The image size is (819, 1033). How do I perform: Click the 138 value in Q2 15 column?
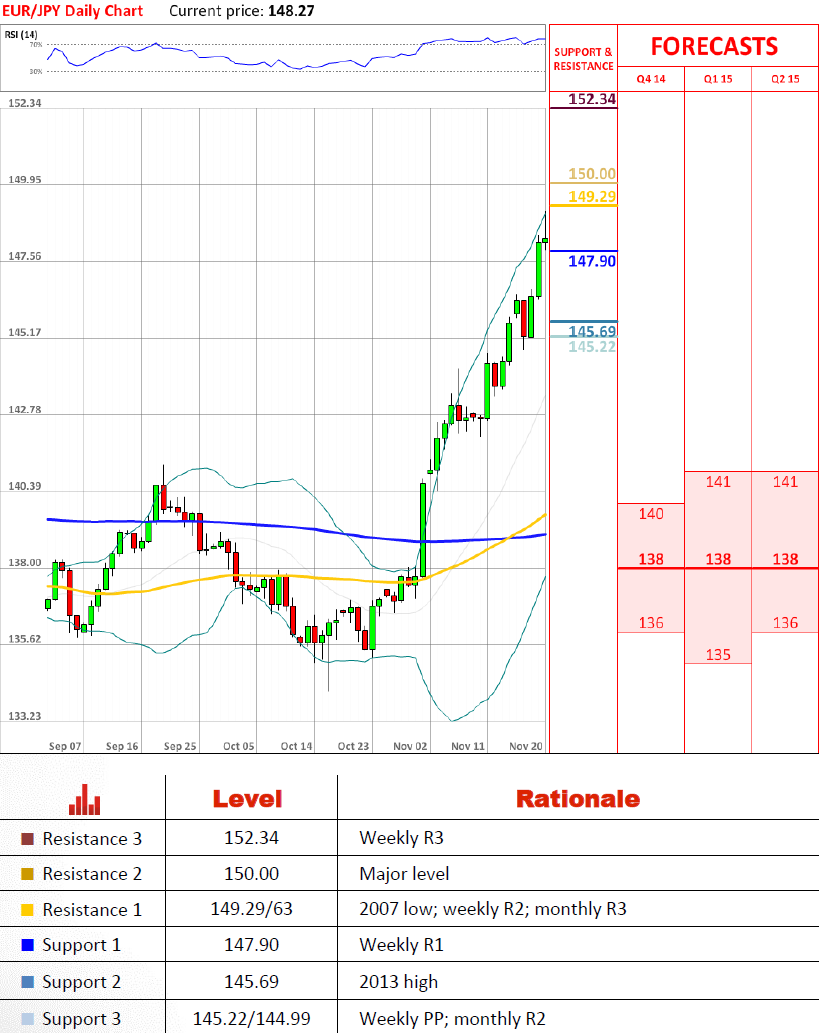785,559
